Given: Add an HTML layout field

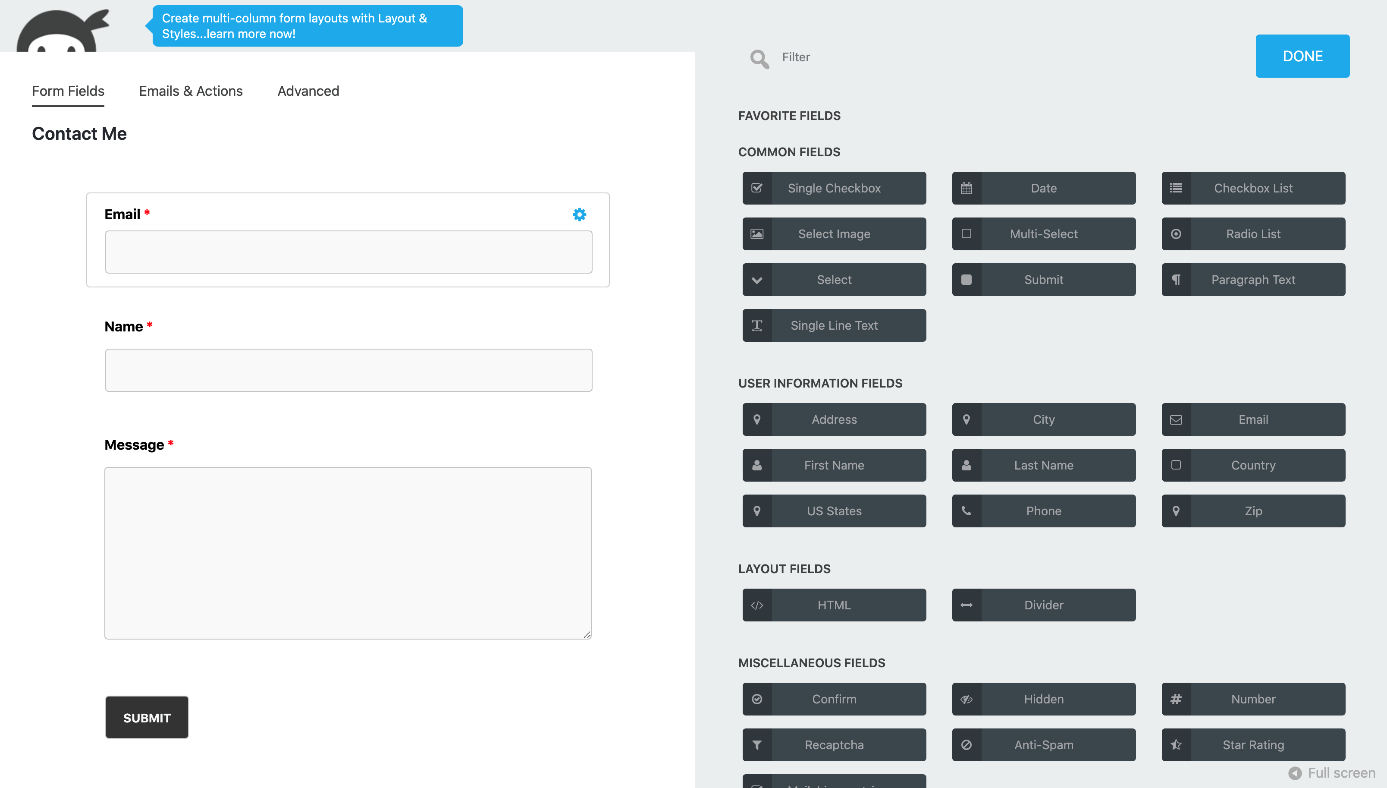Looking at the screenshot, I should [x=834, y=605].
